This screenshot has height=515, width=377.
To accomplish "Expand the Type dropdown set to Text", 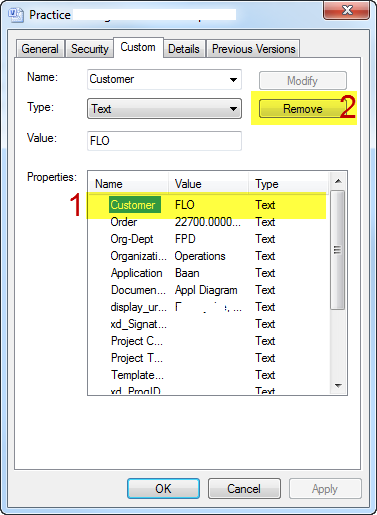I will pyautogui.click(x=164, y=109).
